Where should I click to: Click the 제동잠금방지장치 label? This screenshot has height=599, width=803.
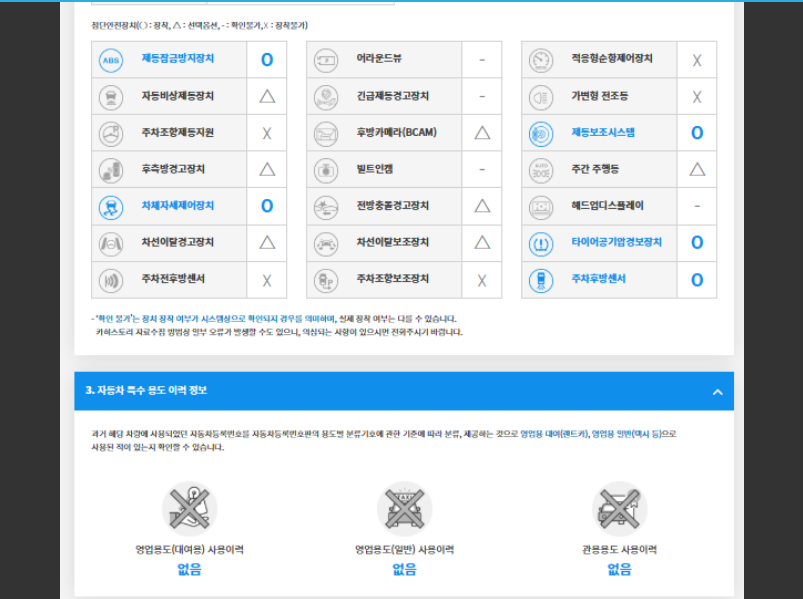coord(178,58)
